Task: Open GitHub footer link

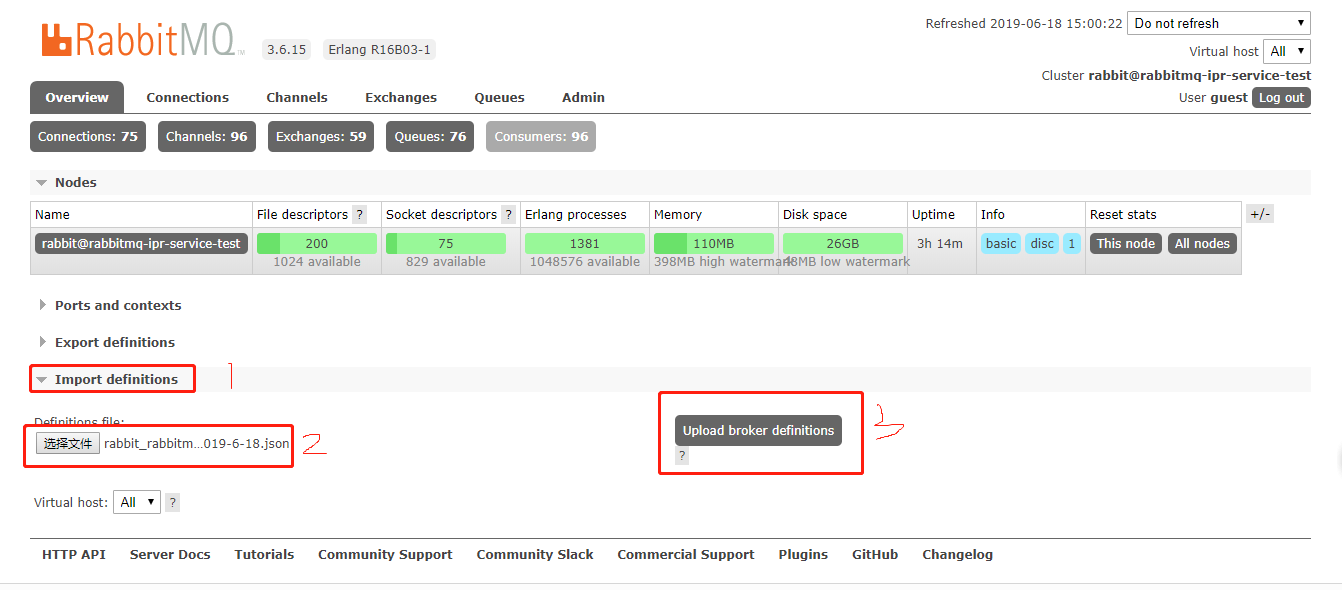Action: tap(875, 554)
